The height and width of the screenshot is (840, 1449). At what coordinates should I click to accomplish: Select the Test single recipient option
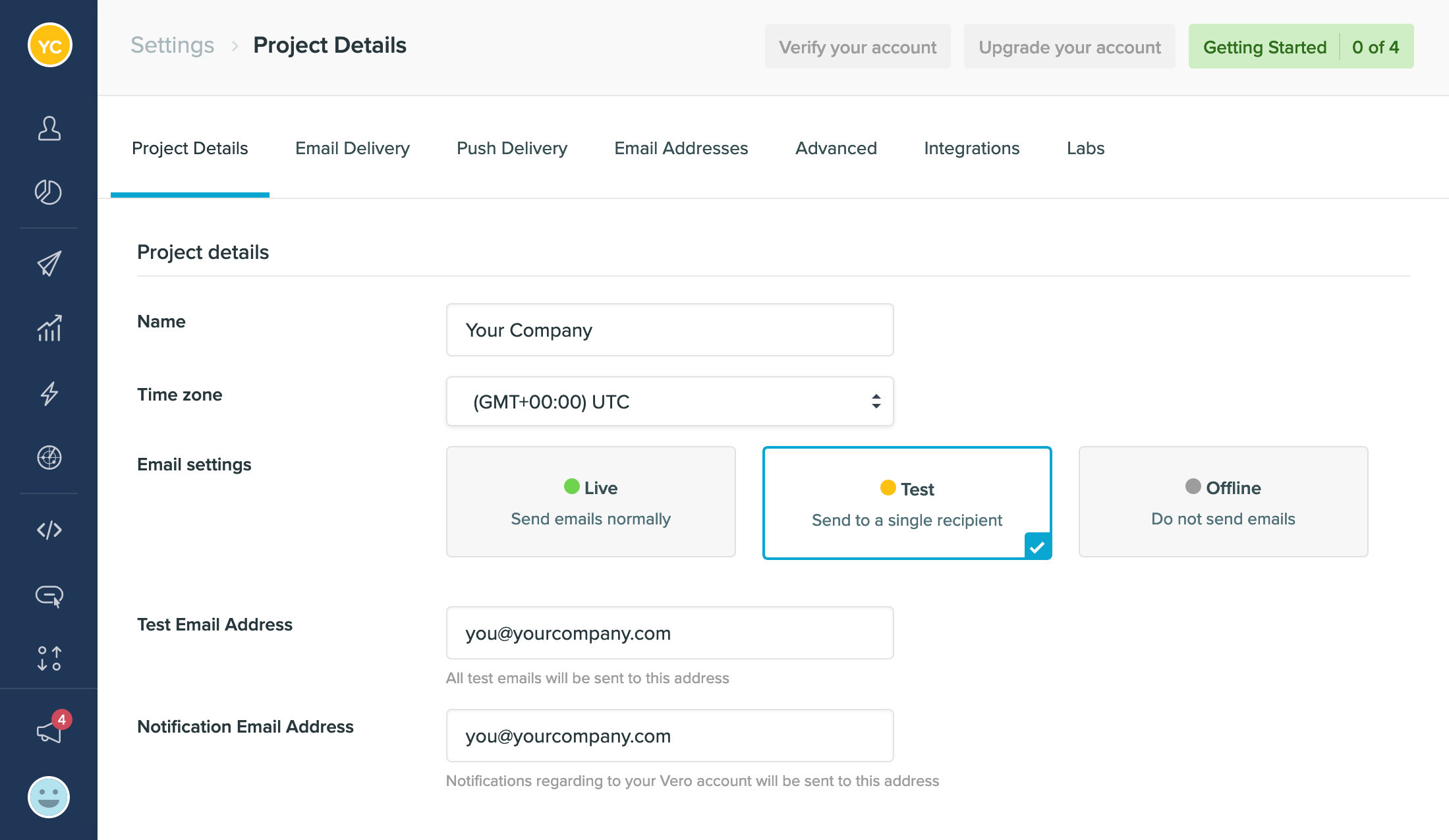pyautogui.click(x=907, y=503)
